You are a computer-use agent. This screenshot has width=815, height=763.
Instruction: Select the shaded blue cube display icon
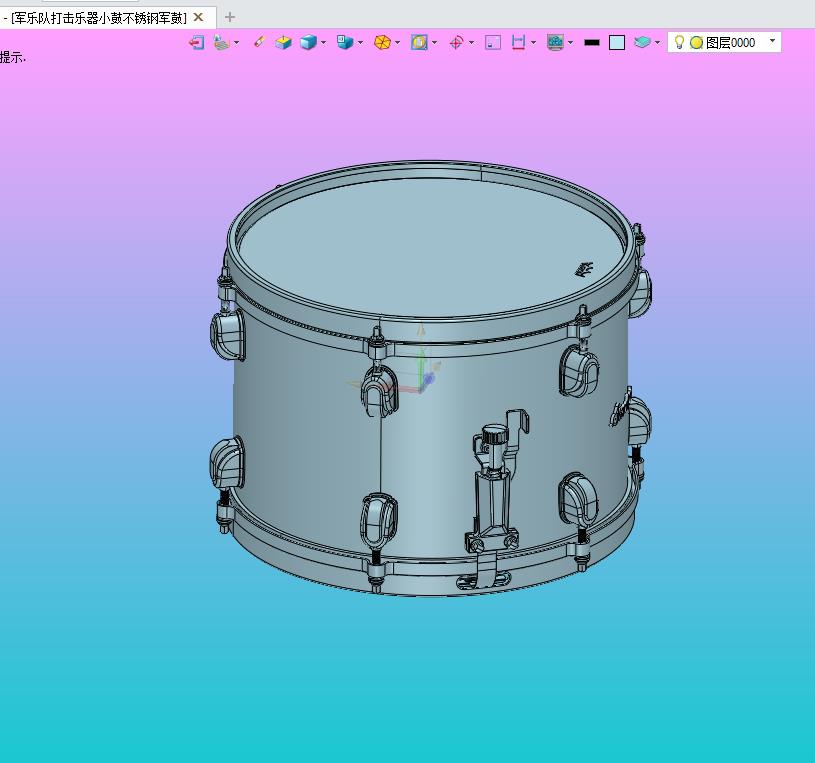click(309, 42)
